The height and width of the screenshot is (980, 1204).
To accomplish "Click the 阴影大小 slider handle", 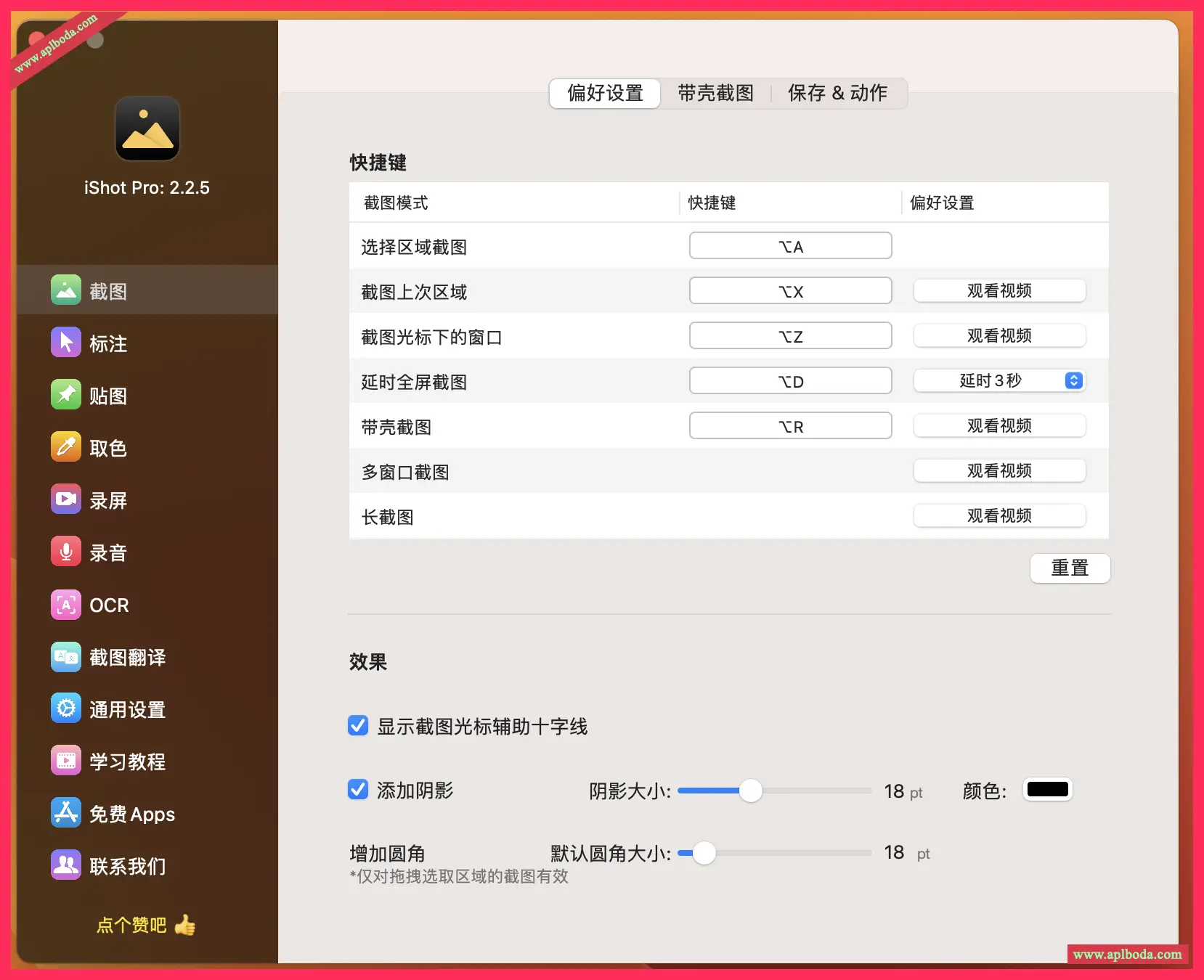I will click(x=750, y=791).
